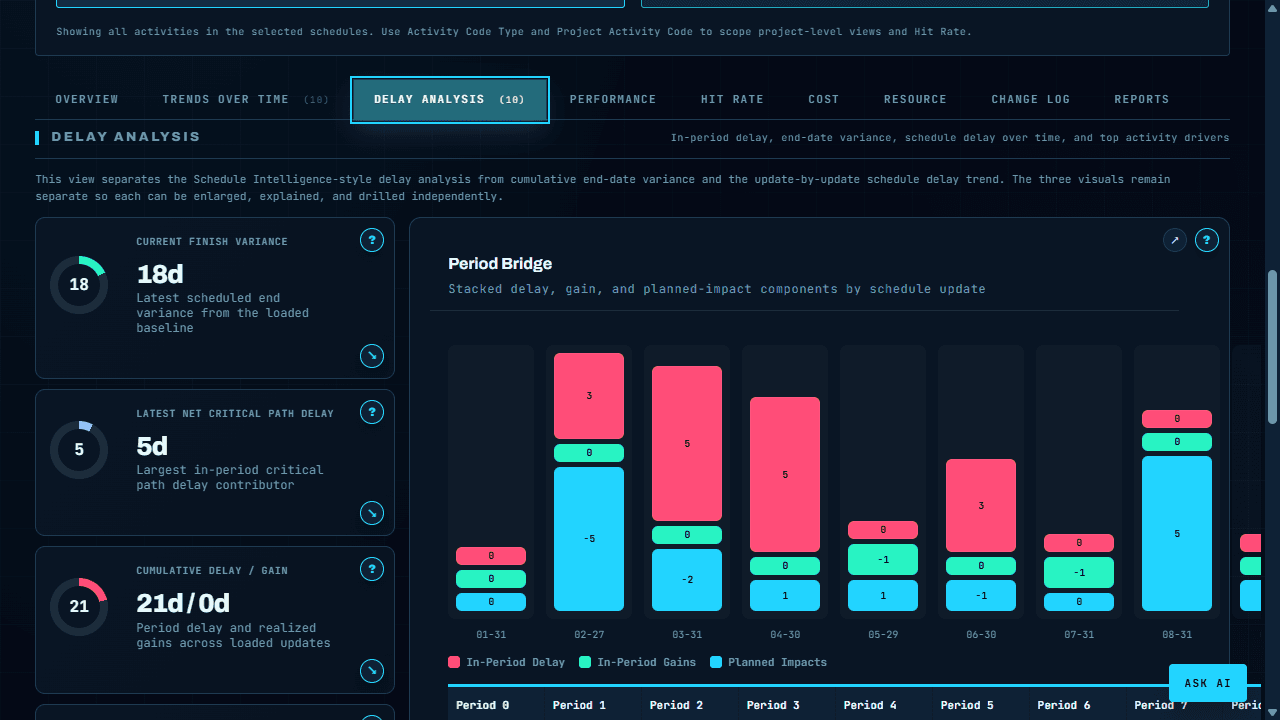Select the 07-31 green gains segment
1280x720 pixels.
click(1079, 573)
